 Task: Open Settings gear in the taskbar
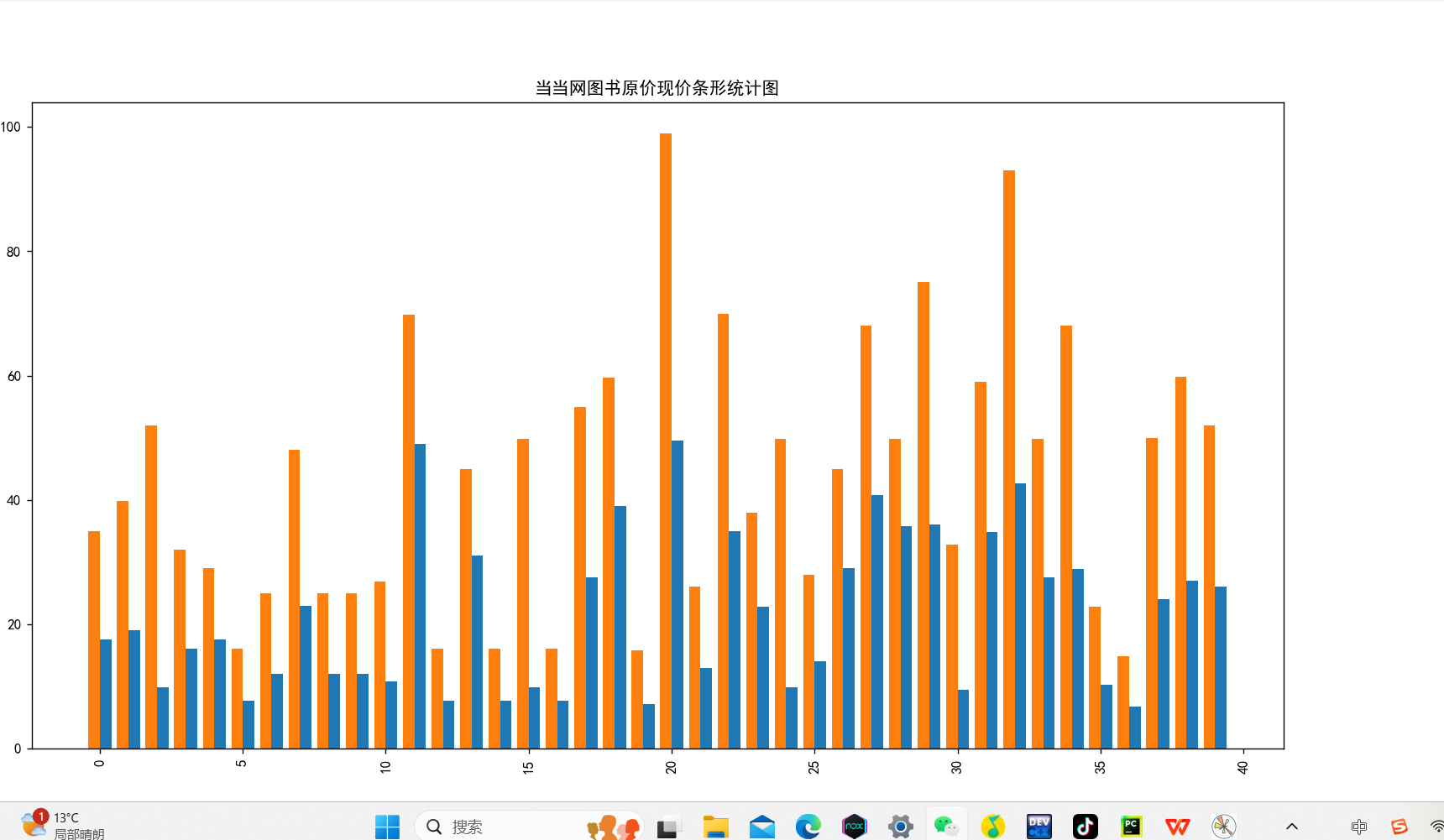click(x=901, y=827)
